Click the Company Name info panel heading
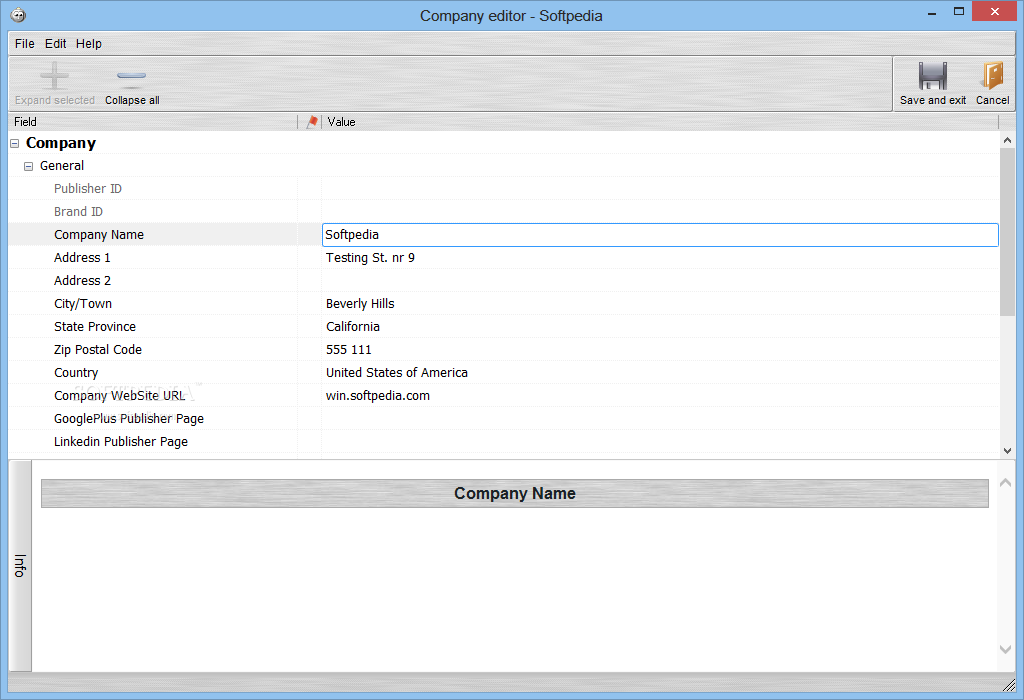The image size is (1024, 700). 515,494
